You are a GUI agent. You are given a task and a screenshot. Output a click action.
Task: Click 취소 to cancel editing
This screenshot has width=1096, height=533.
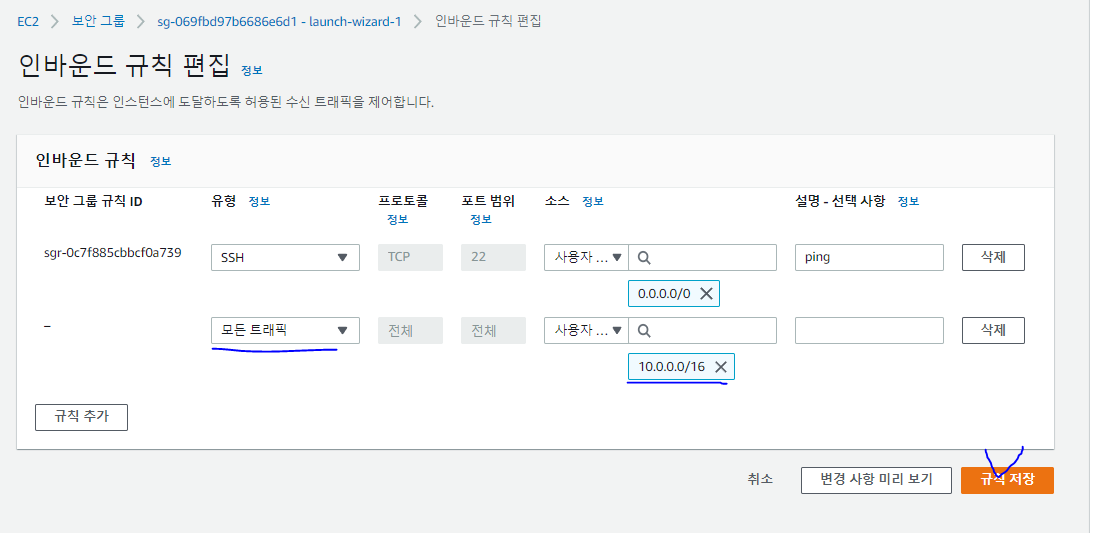(x=760, y=480)
